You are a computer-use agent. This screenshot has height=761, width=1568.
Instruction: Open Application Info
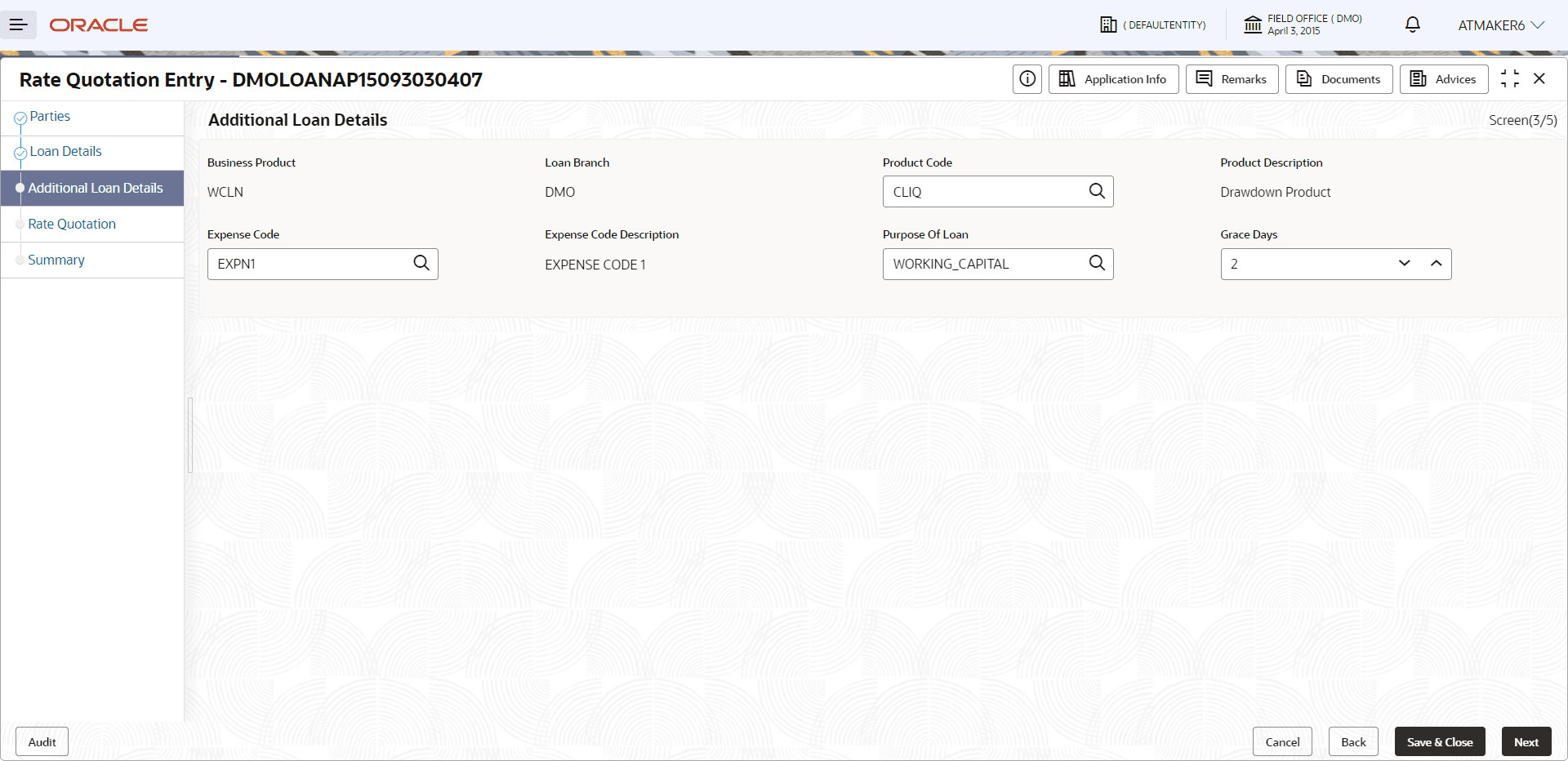(1114, 79)
